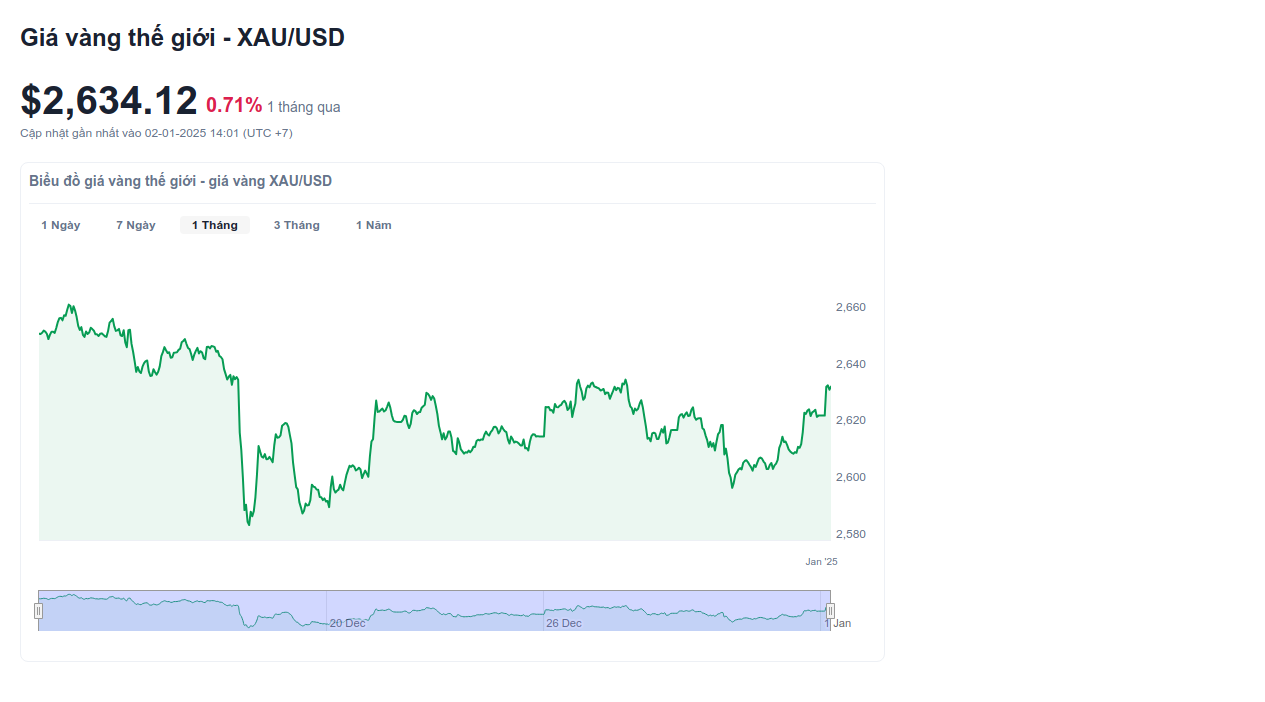Switch chart to "7 Ngày" range
Viewport: 1265px width, 702px height.
click(136, 225)
